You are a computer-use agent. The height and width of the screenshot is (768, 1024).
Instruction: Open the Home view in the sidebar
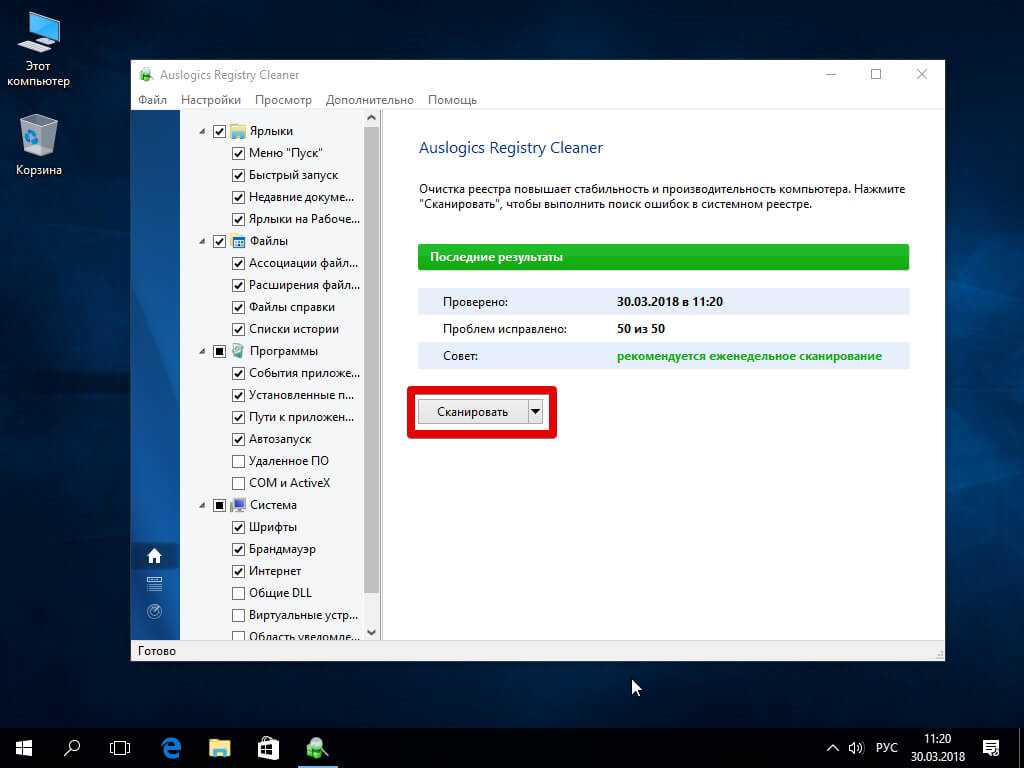point(154,556)
